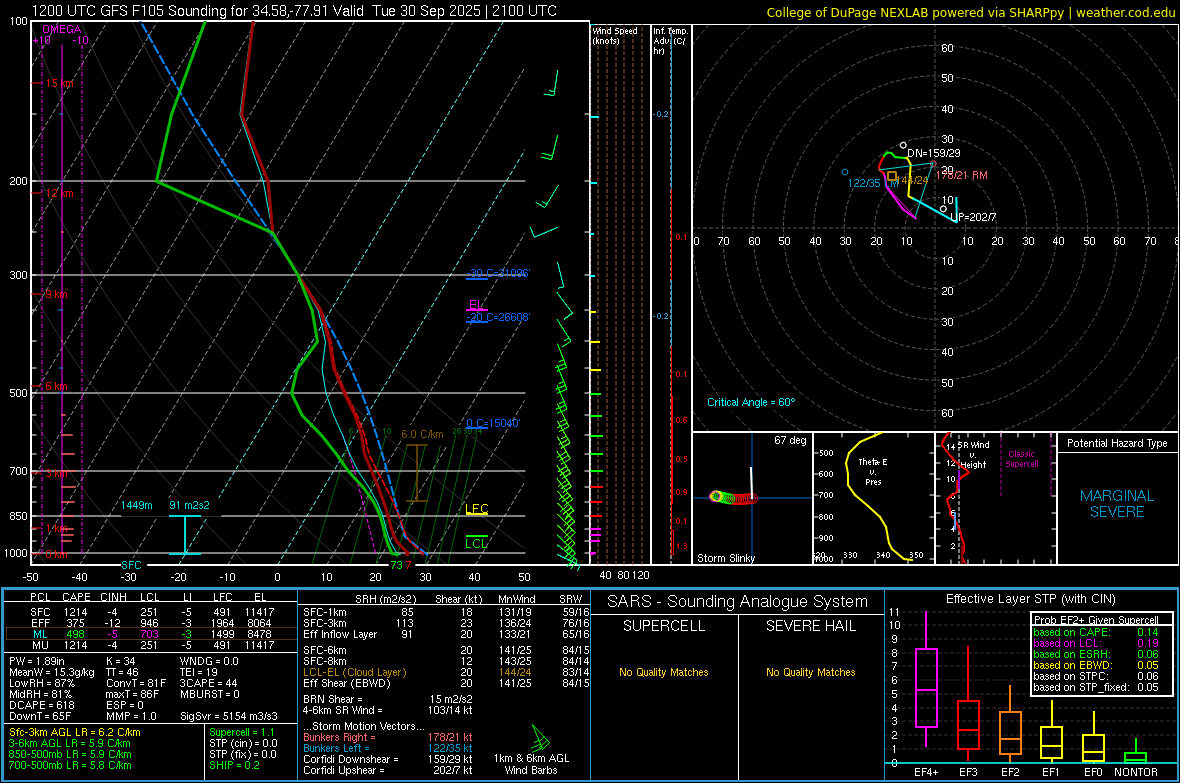This screenshot has width=1180, height=783.
Task: Click the Critical Angle = 60° text
Action: (751, 402)
